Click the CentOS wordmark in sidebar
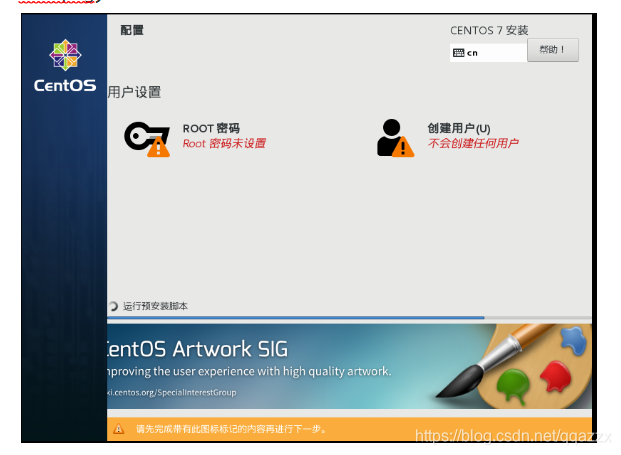The image size is (621, 455). click(x=65, y=86)
